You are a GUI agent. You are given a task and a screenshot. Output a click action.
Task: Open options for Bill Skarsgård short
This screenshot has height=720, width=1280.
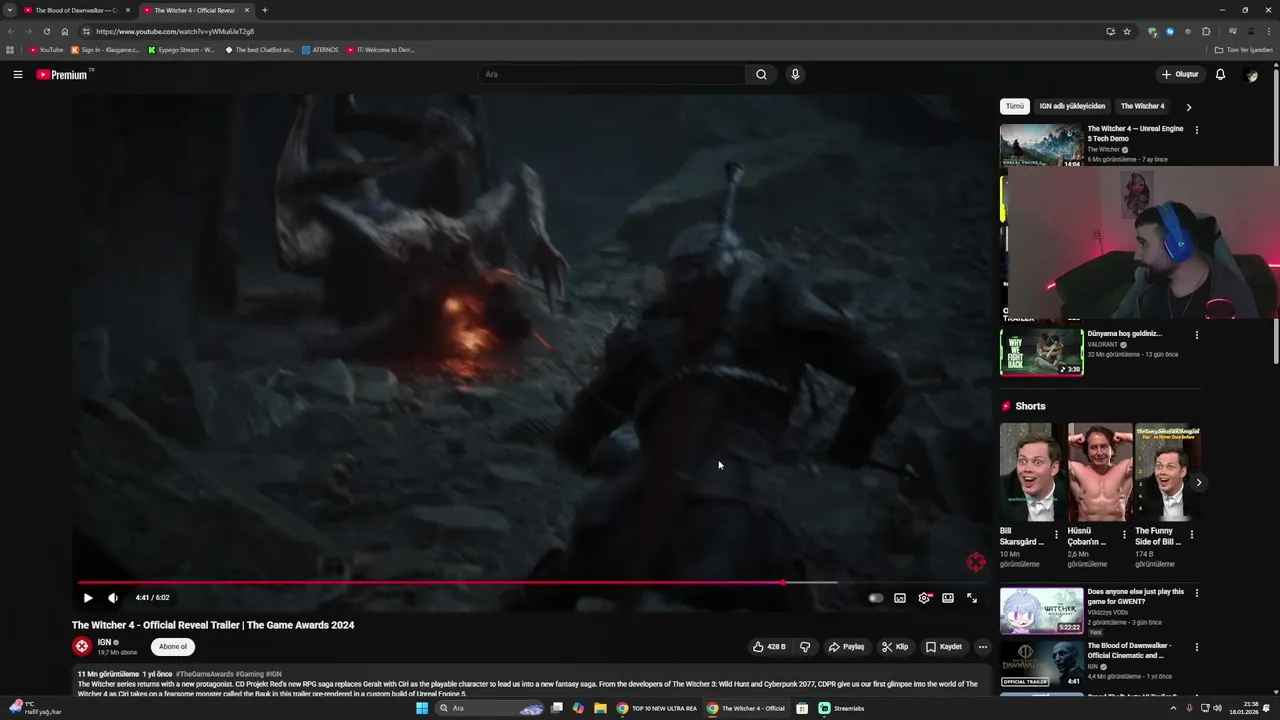pyautogui.click(x=1056, y=535)
